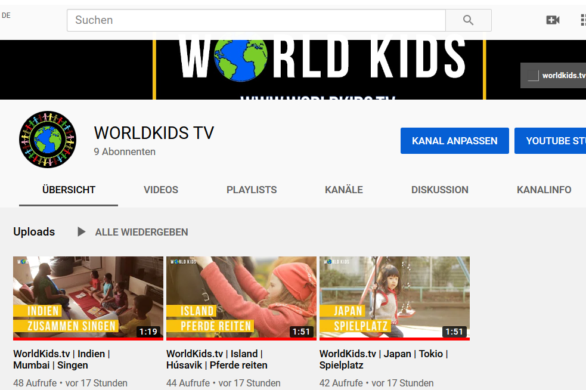
Task: Click the play icon beside Alle Wiedergeben
Action: click(81, 232)
